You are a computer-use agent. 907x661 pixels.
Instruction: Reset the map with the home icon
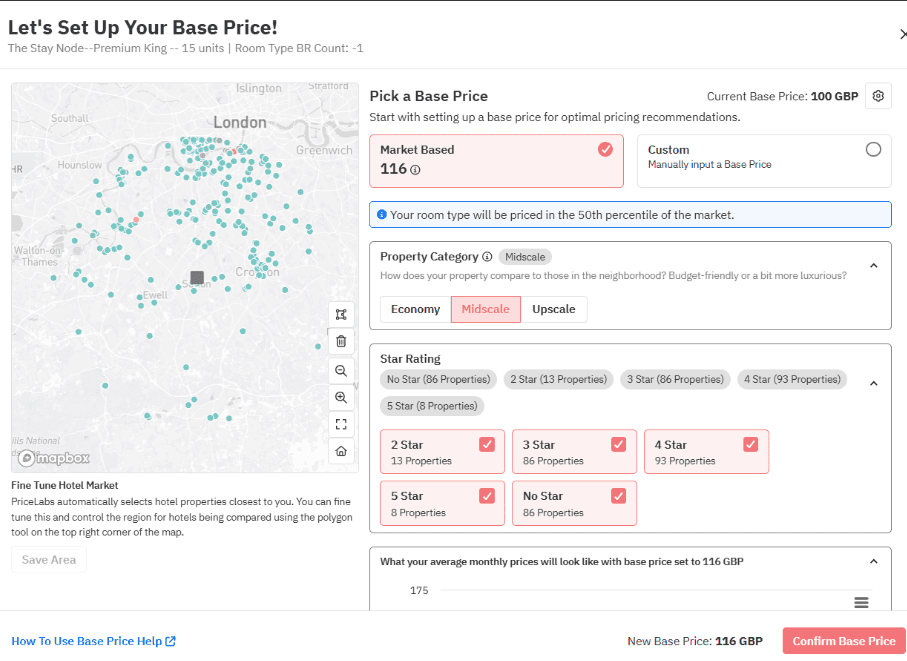[x=341, y=451]
